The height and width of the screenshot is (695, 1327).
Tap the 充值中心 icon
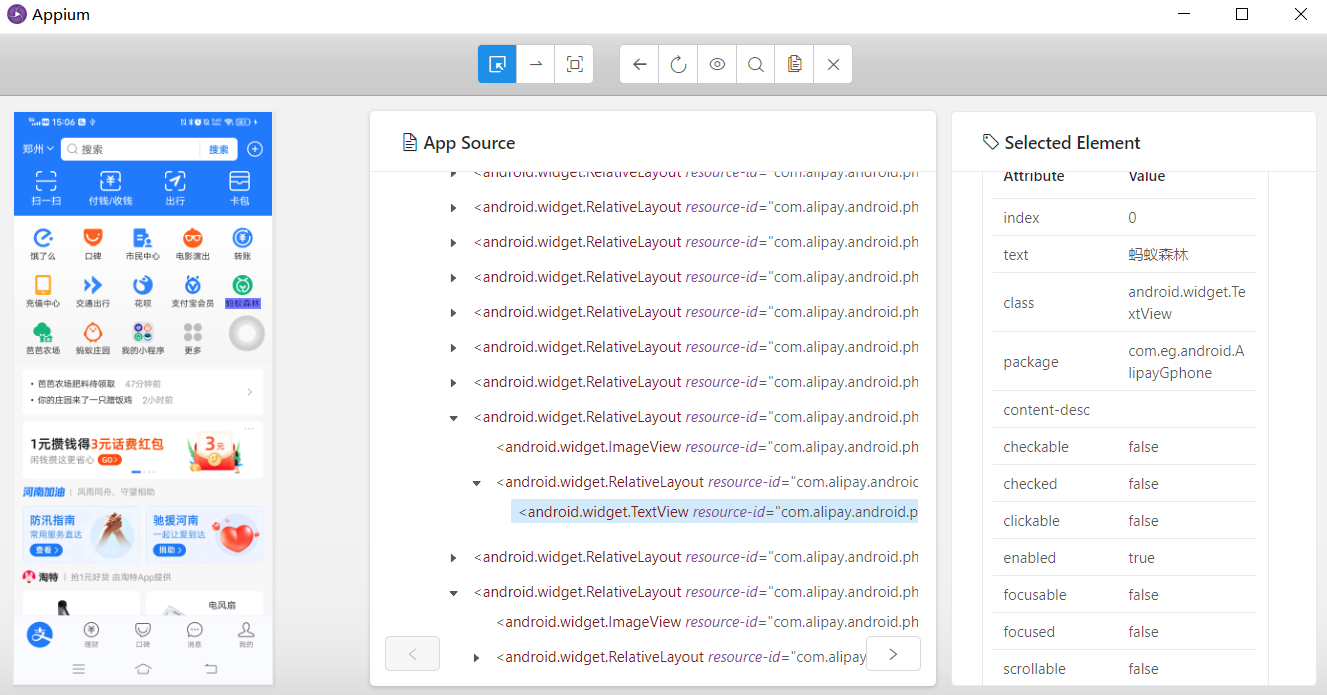(43, 285)
